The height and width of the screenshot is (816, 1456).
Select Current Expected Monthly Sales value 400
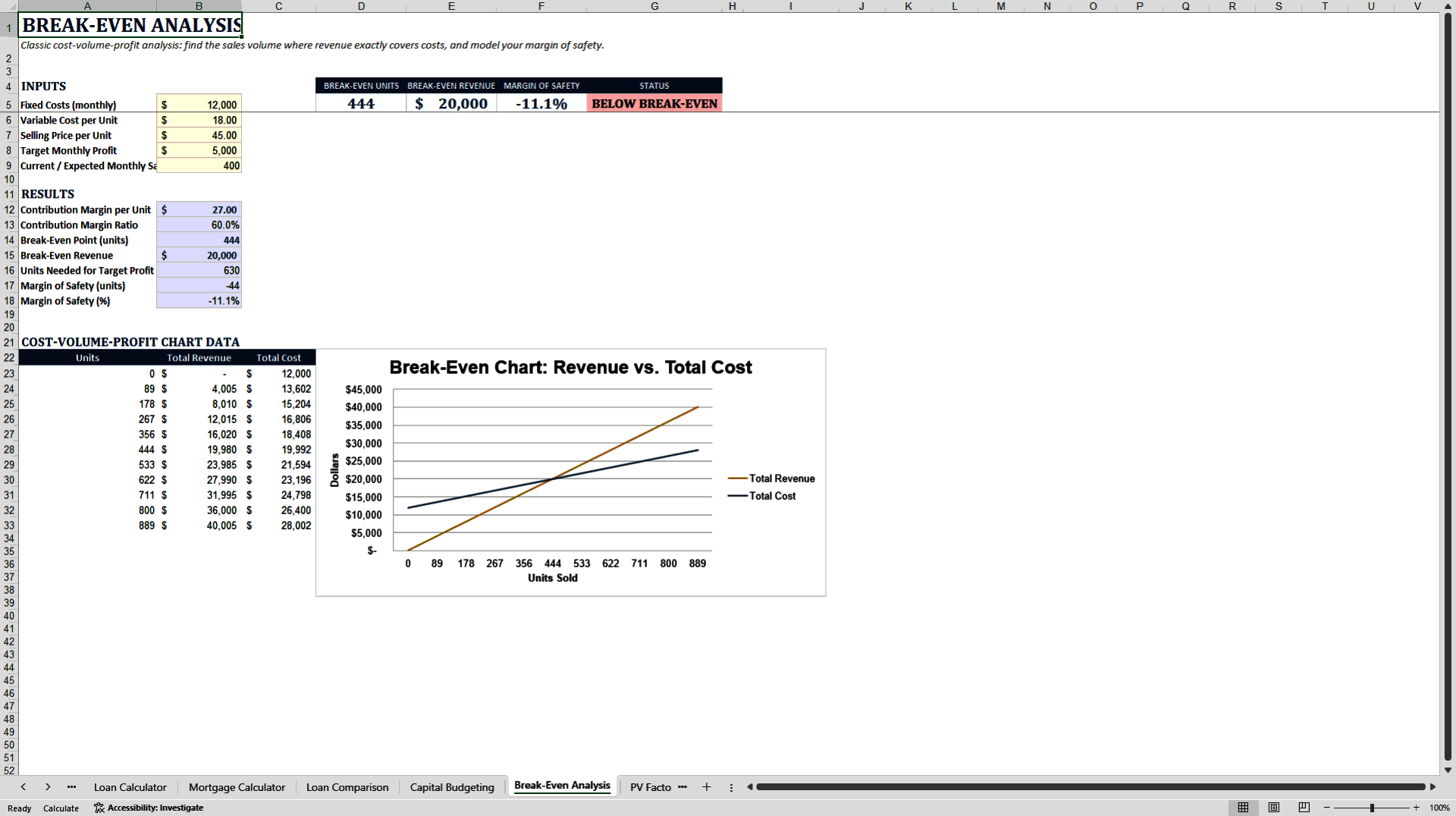(199, 165)
